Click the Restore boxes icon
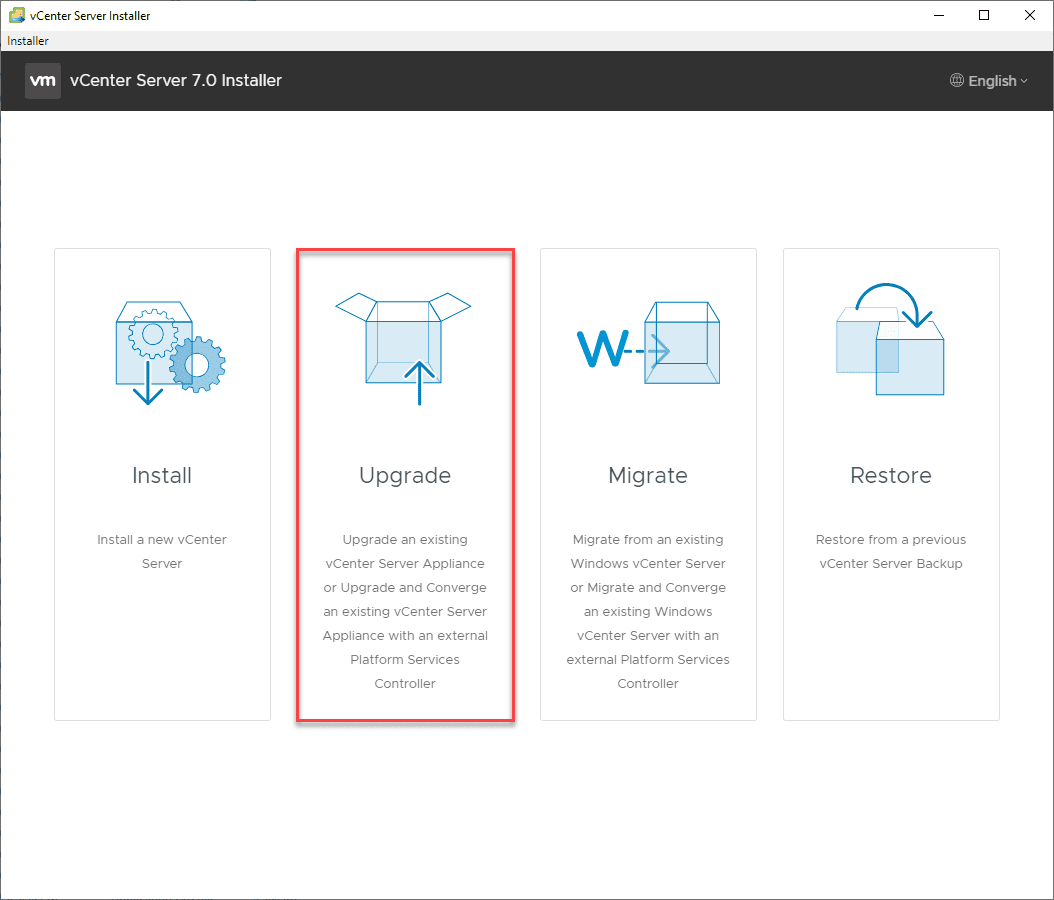Screen dimensions: 1054x900 (891, 339)
